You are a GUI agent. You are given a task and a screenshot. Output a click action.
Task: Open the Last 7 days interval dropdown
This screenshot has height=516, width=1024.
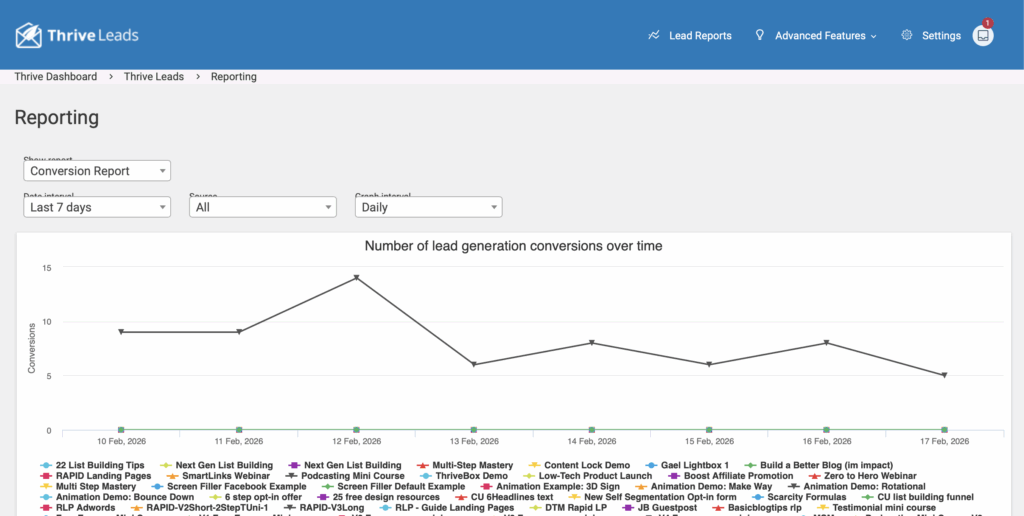pos(97,207)
